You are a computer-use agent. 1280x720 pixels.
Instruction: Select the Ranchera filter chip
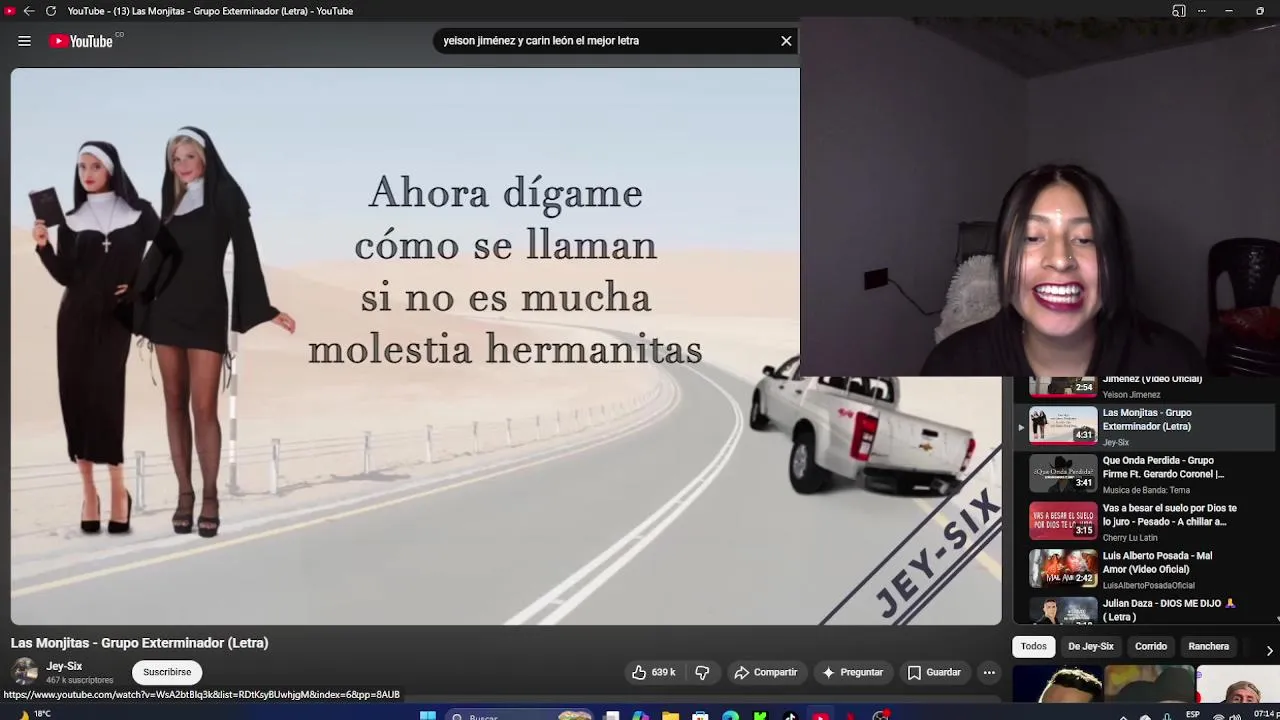1208,646
